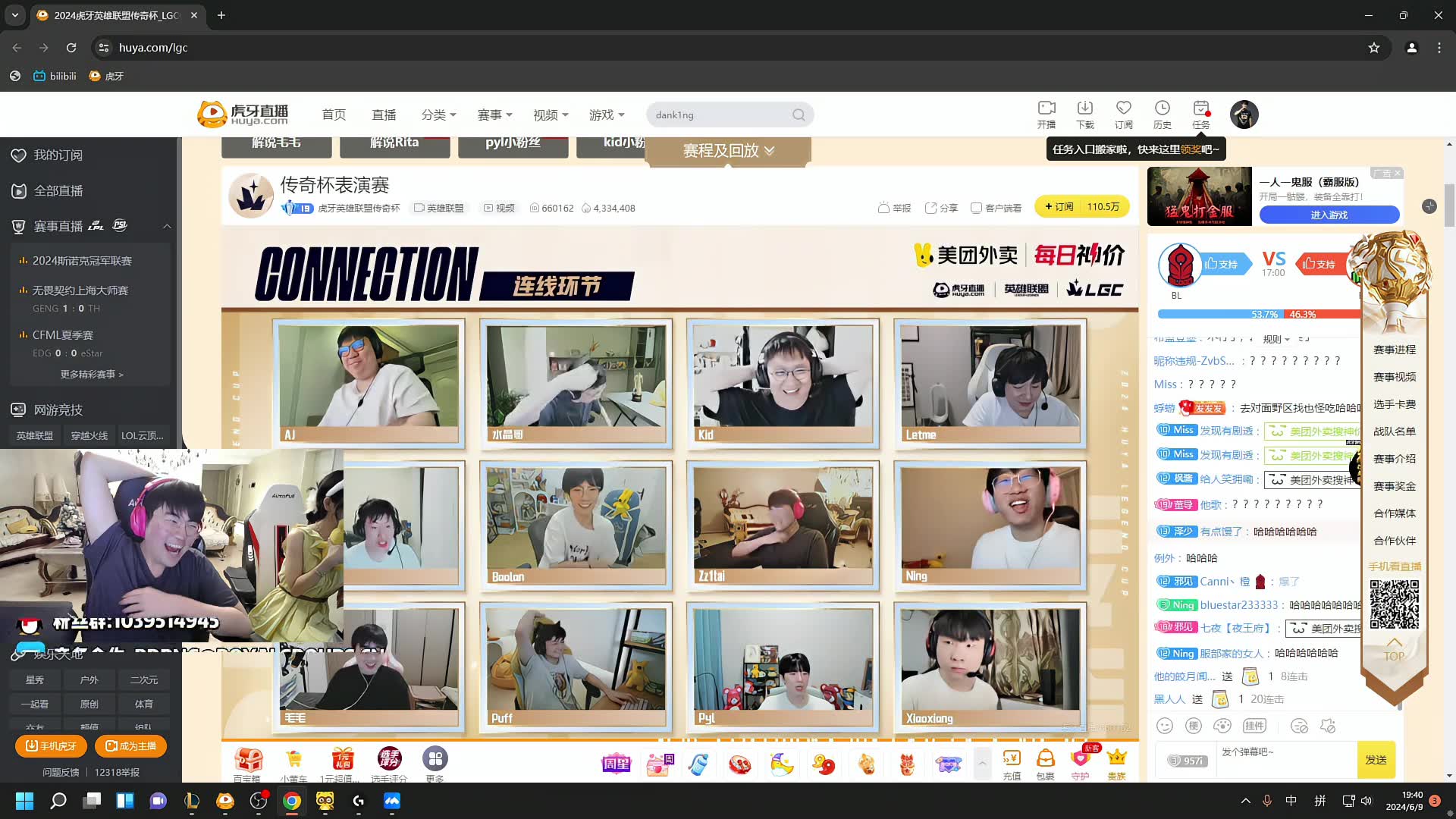The height and width of the screenshot is (819, 1456).
Task: Bookmark this page with the star icon
Action: coord(1374,47)
